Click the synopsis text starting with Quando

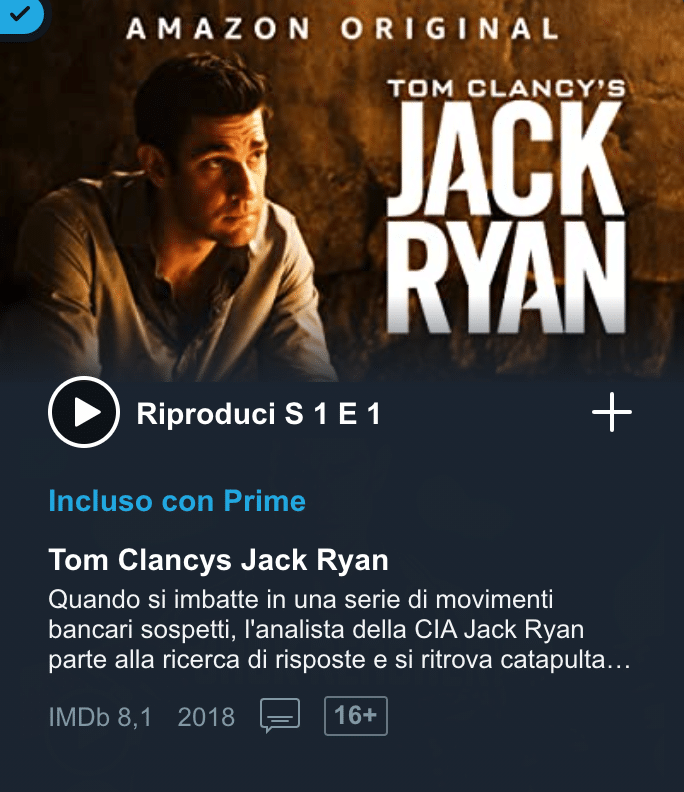click(x=339, y=630)
